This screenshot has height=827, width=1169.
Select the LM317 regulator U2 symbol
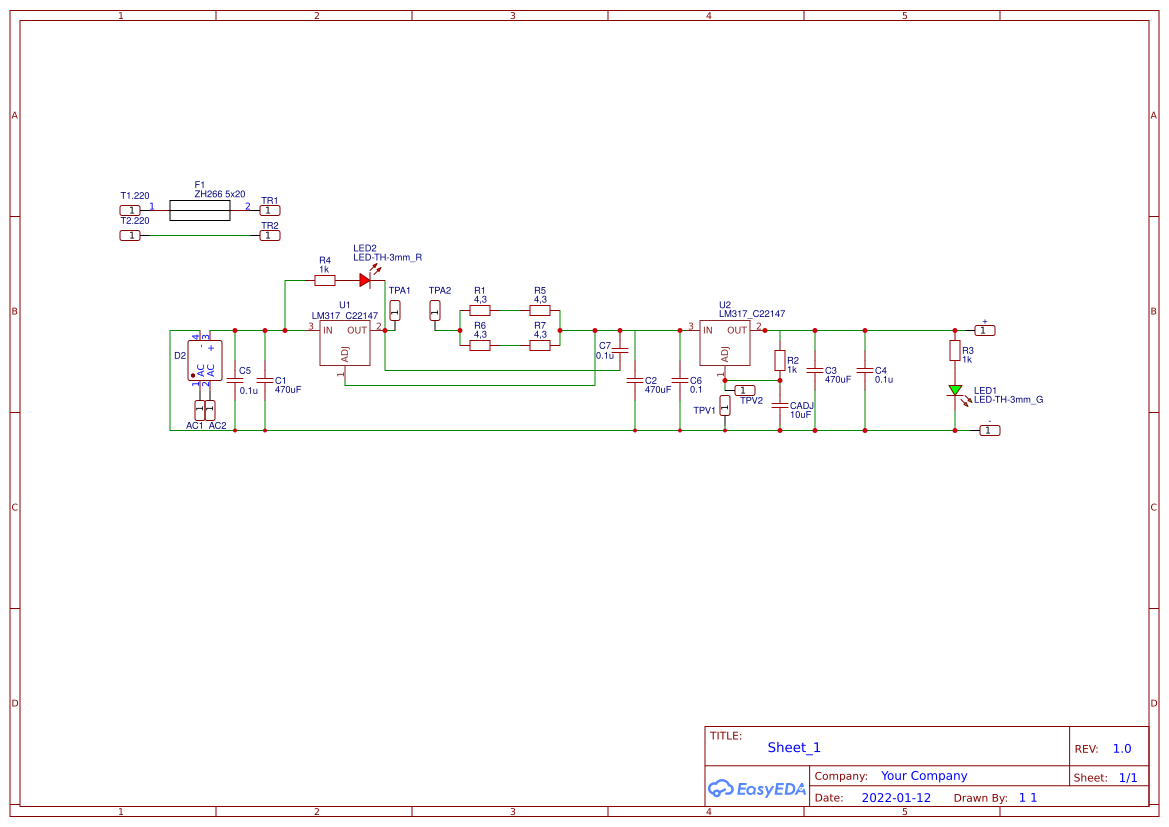pos(723,341)
